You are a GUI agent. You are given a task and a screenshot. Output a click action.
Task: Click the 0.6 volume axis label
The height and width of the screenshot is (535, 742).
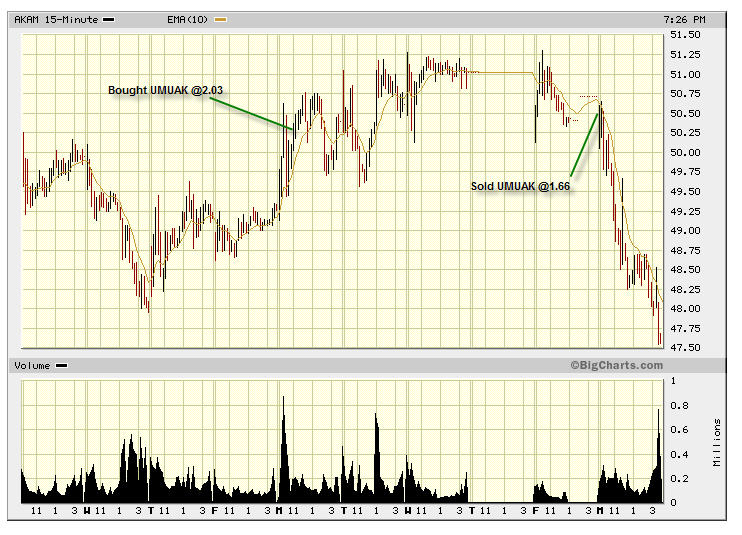(x=679, y=430)
